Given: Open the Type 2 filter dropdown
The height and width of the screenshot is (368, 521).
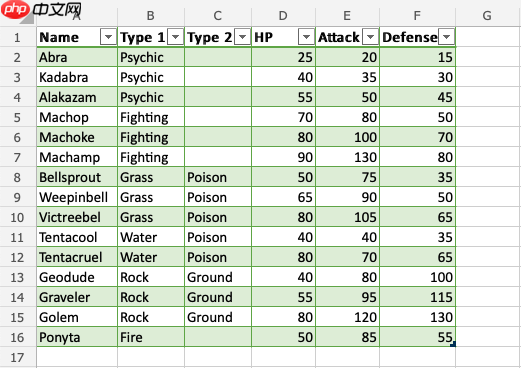Looking at the screenshot, I should pos(242,37).
